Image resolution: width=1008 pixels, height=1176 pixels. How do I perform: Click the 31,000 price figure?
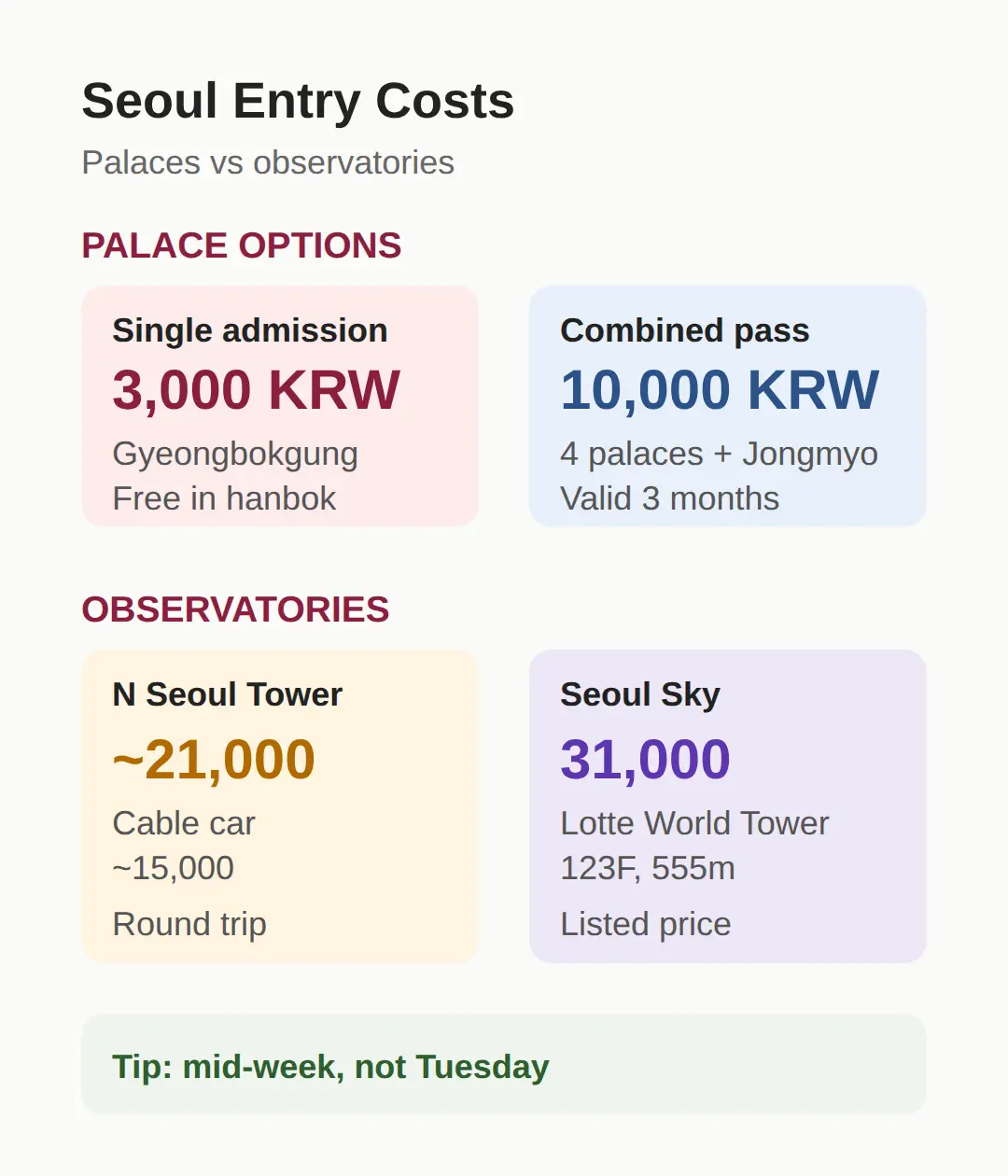[x=645, y=759]
